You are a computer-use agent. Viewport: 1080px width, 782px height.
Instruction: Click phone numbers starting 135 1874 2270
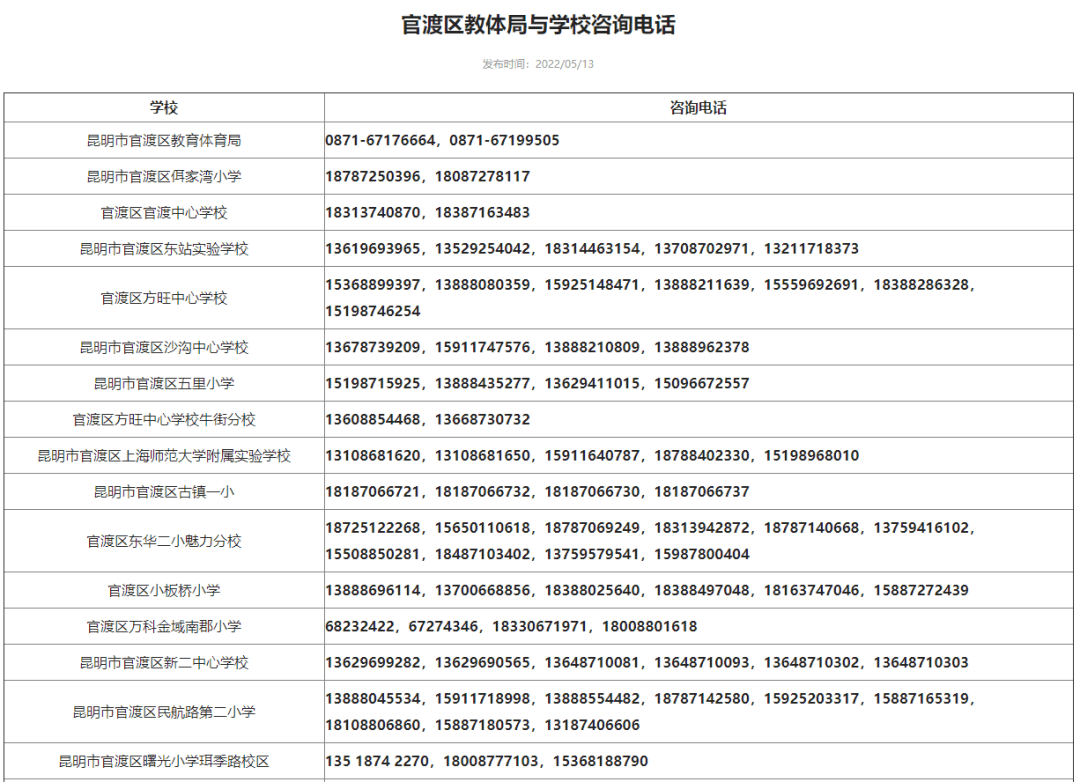click(x=486, y=761)
